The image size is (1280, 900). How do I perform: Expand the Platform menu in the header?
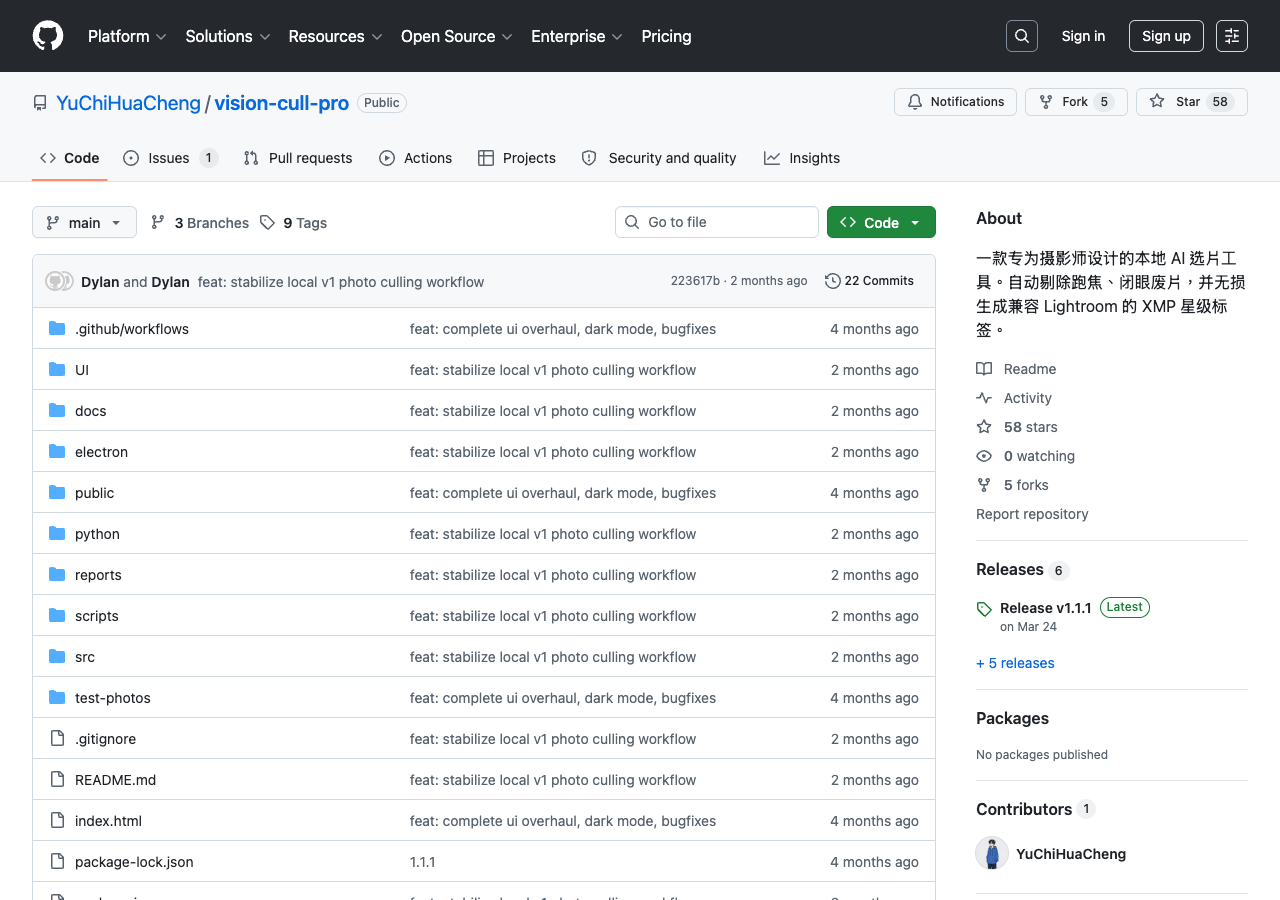pos(127,36)
